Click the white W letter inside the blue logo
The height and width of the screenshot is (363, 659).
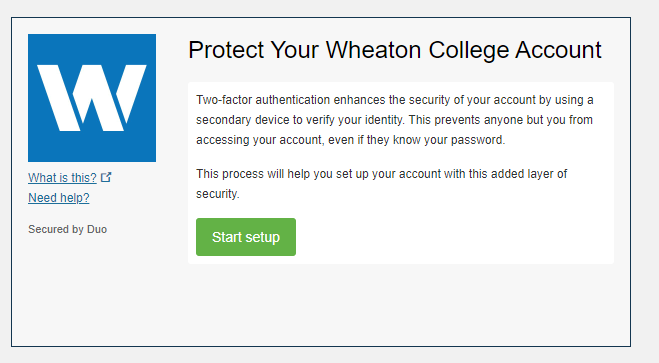[x=92, y=98]
